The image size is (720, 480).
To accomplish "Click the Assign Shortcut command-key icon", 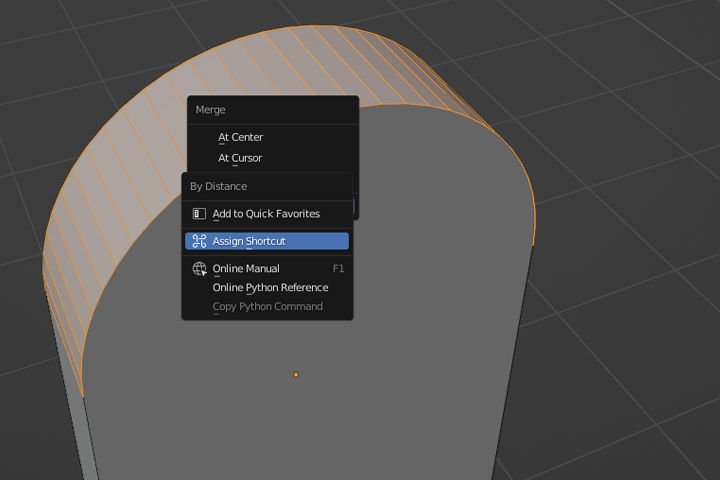I will click(x=199, y=241).
